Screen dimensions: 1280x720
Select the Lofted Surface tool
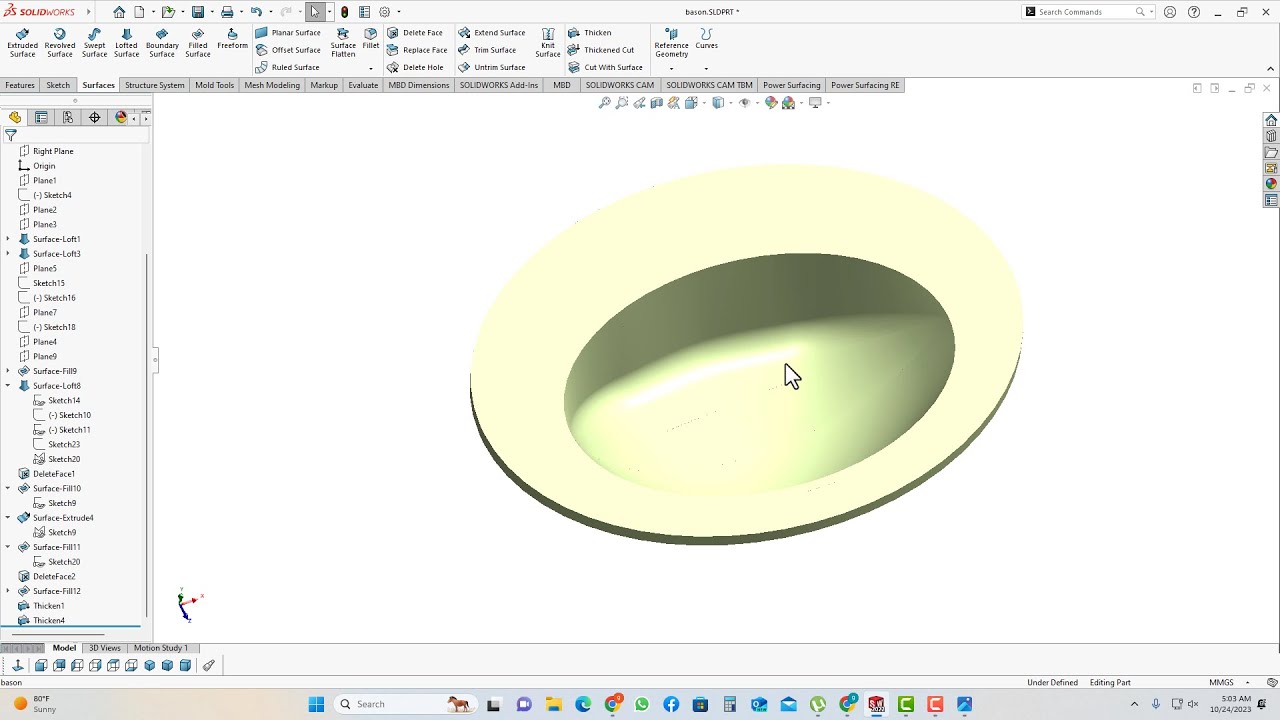click(126, 43)
